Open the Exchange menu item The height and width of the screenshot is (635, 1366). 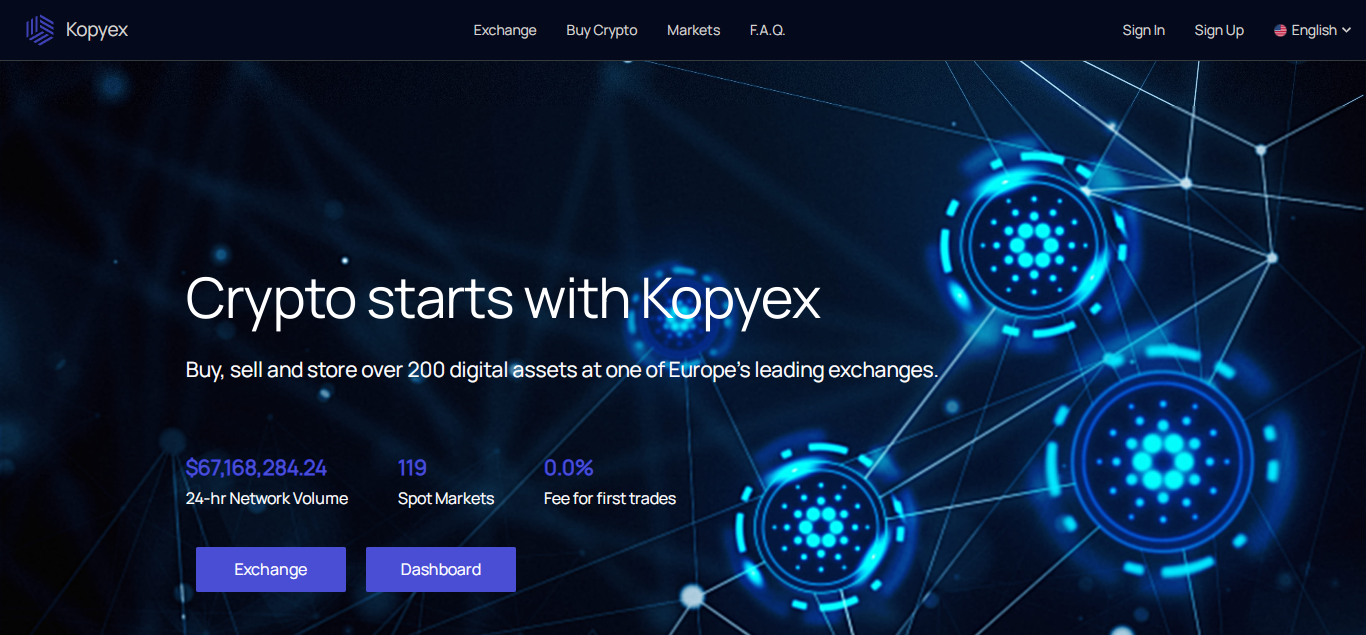tap(505, 30)
